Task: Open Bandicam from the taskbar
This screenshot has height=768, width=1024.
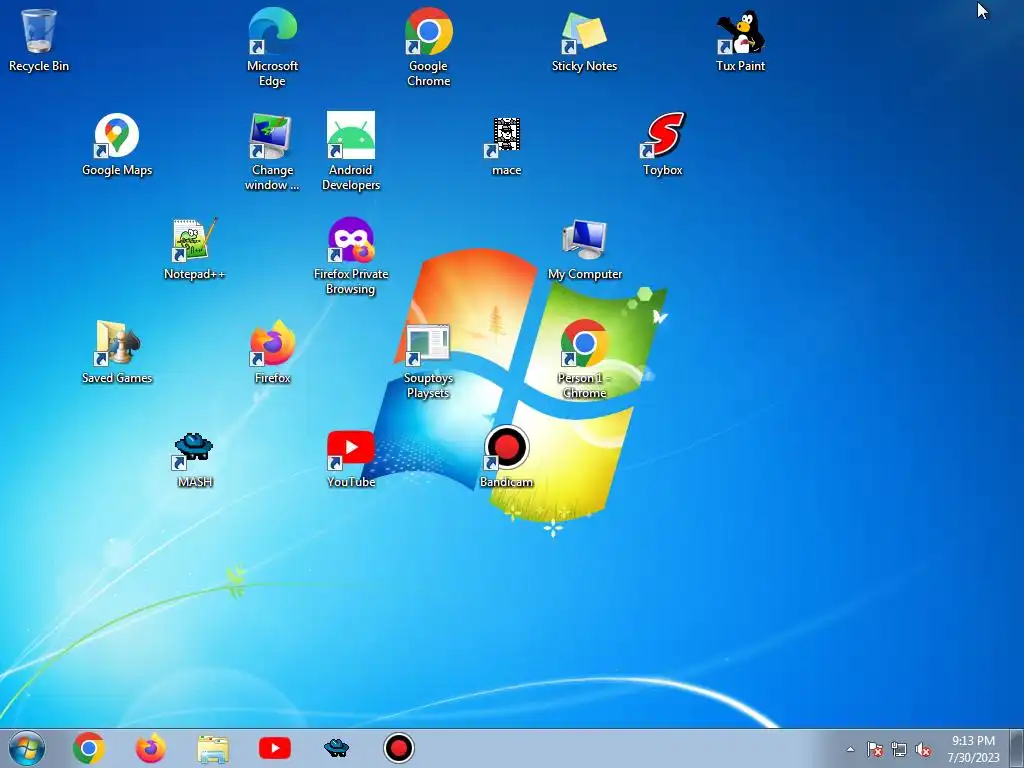Action: [399, 748]
